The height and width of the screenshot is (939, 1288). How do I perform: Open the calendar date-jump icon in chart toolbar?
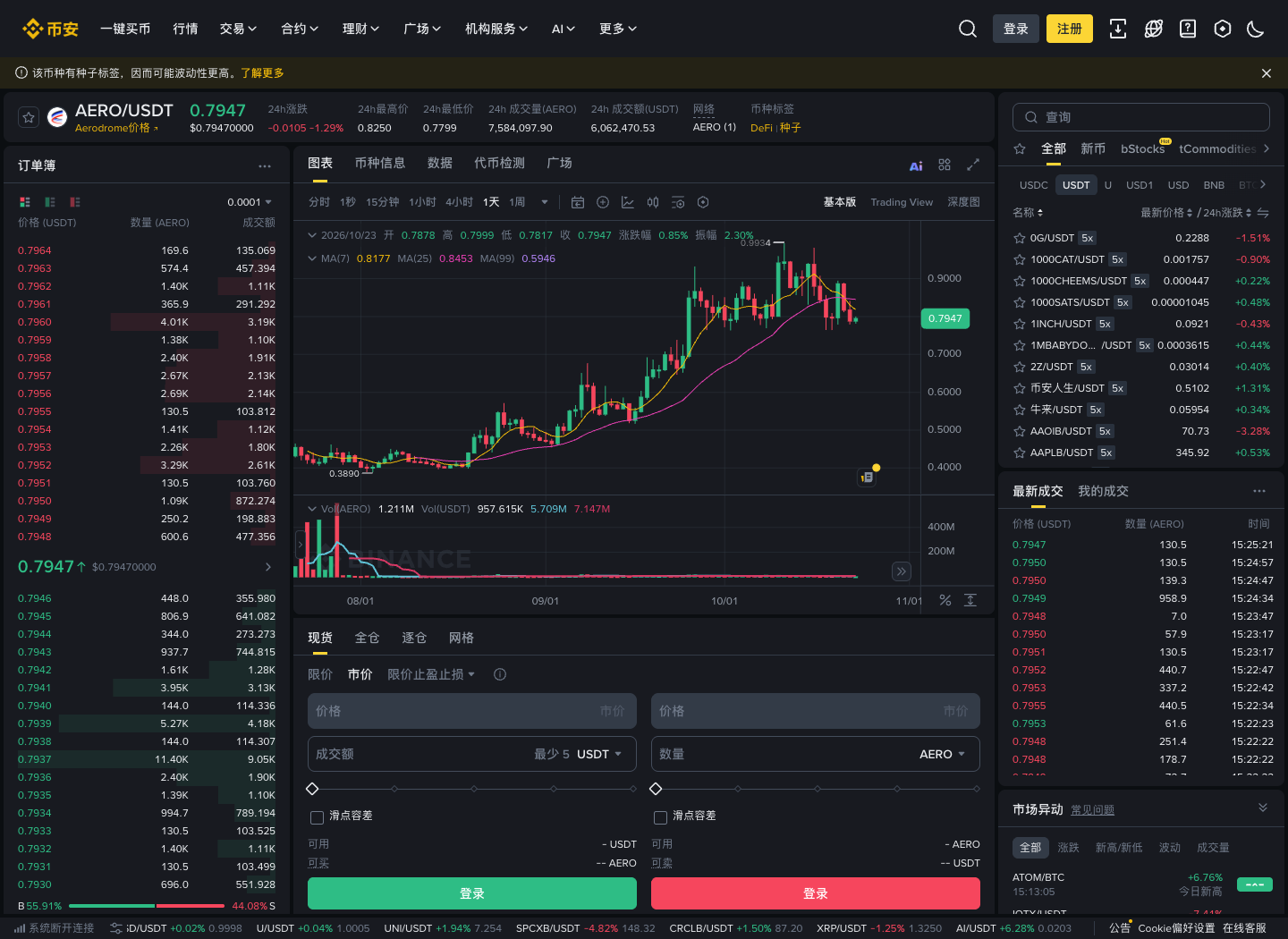[578, 202]
